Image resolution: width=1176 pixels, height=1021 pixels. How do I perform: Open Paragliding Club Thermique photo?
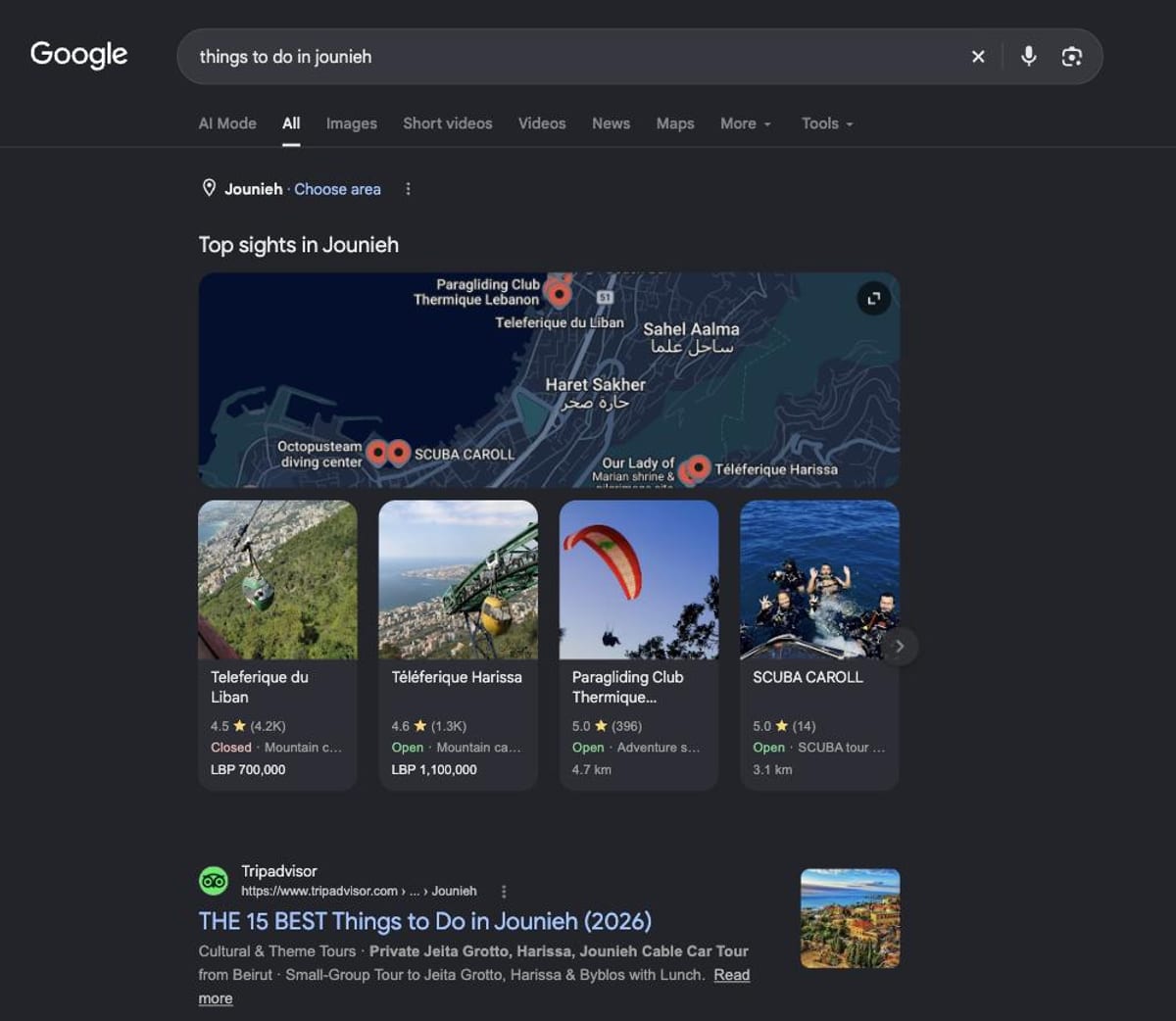[x=639, y=580]
